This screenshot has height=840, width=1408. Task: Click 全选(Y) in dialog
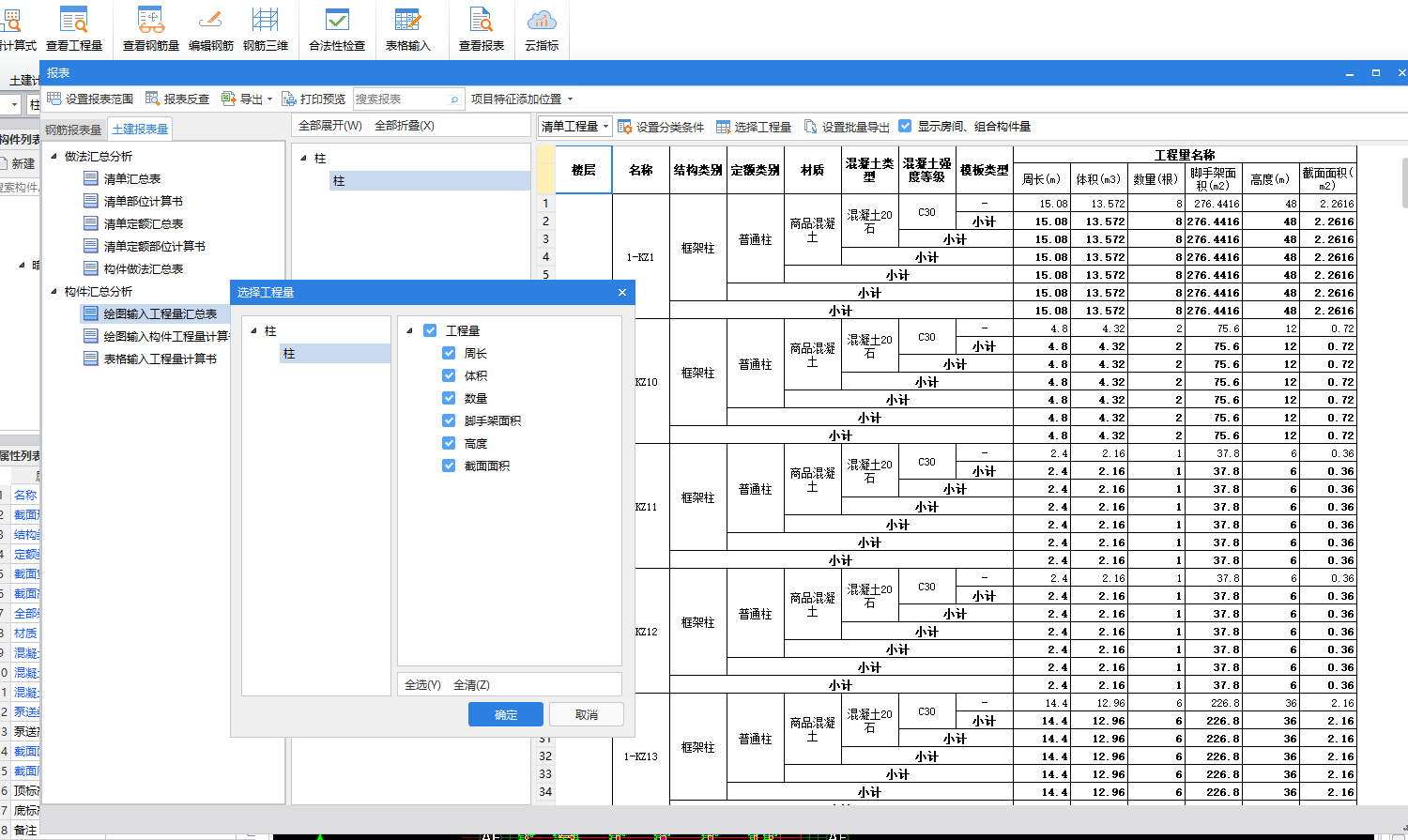tap(422, 685)
